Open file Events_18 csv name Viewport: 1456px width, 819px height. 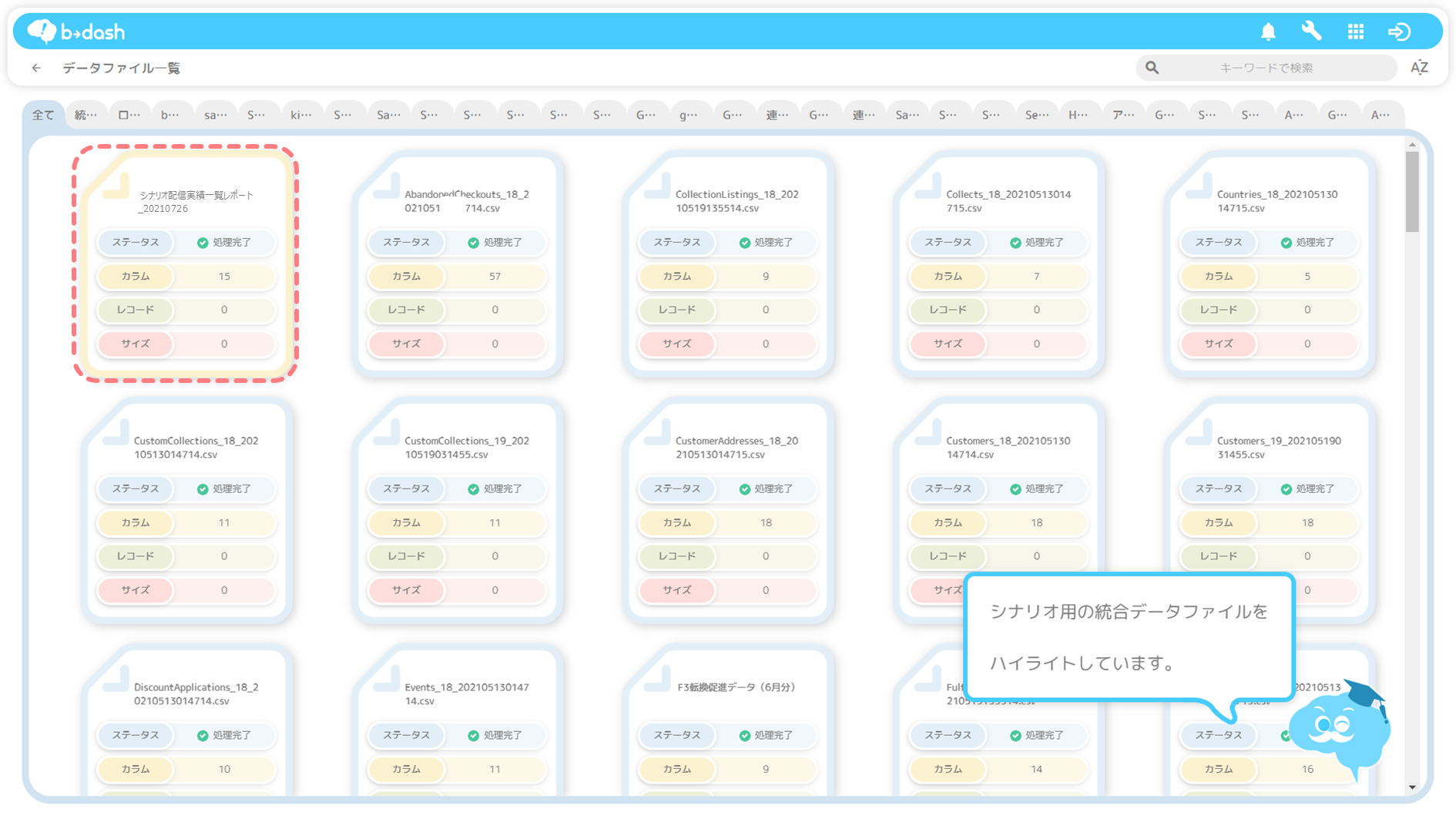pyautogui.click(x=467, y=694)
